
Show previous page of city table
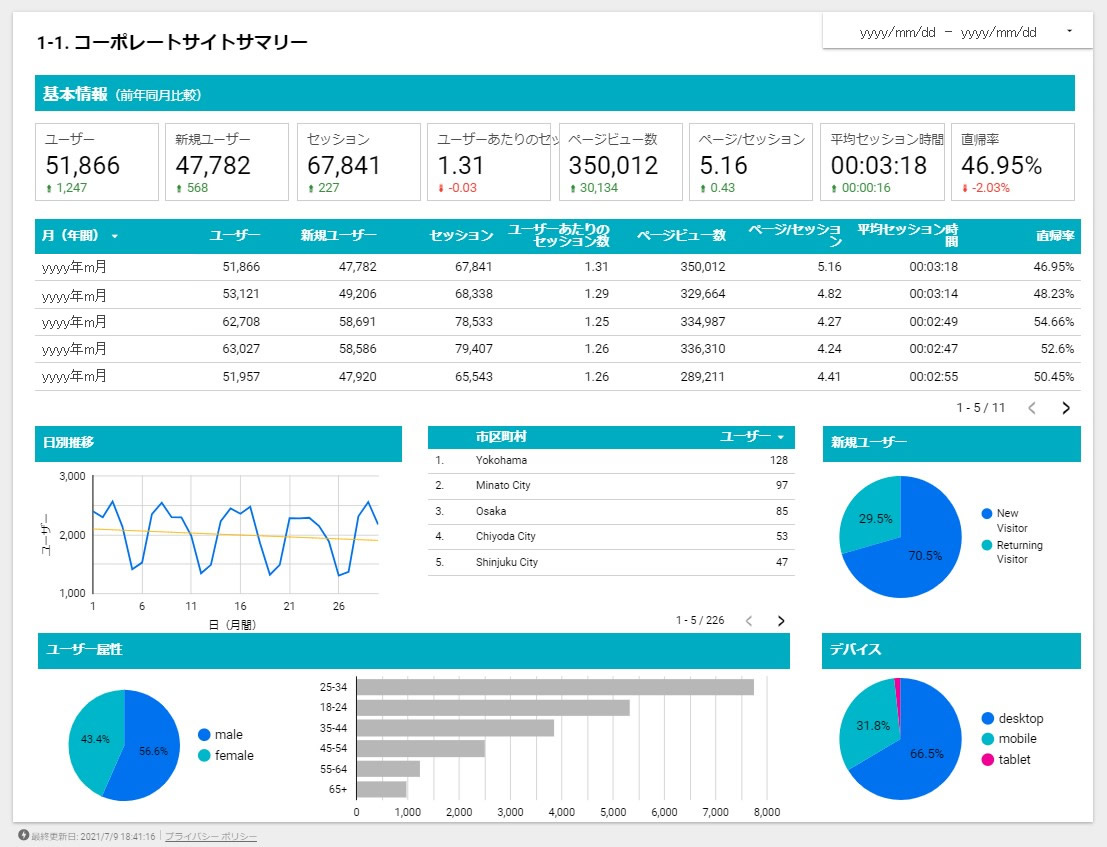[x=749, y=620]
